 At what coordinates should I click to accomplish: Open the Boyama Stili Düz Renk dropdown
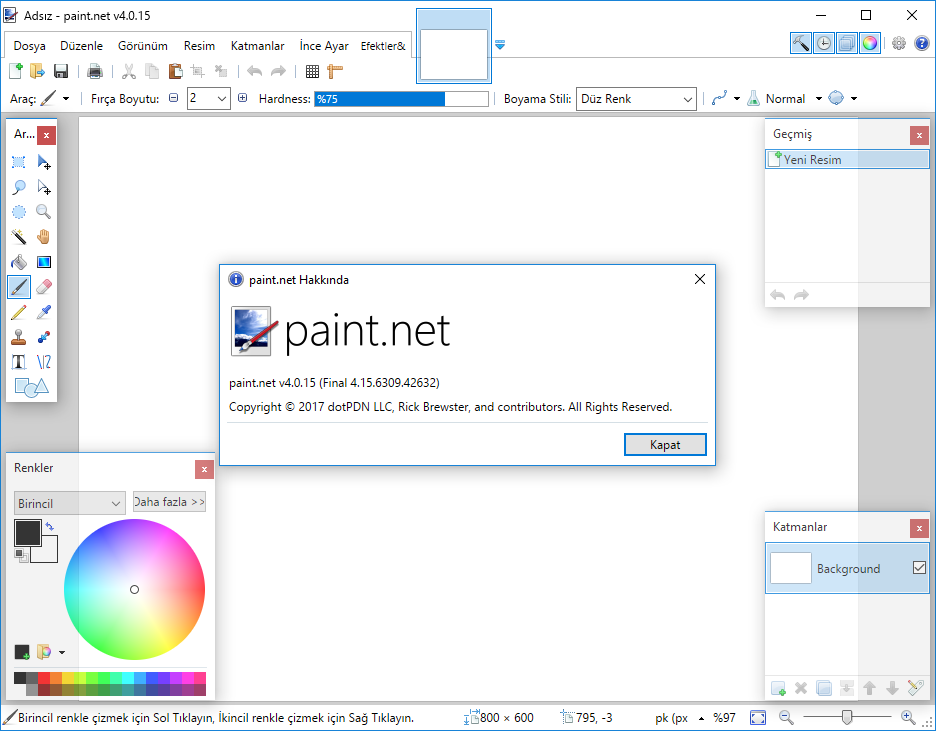(636, 98)
